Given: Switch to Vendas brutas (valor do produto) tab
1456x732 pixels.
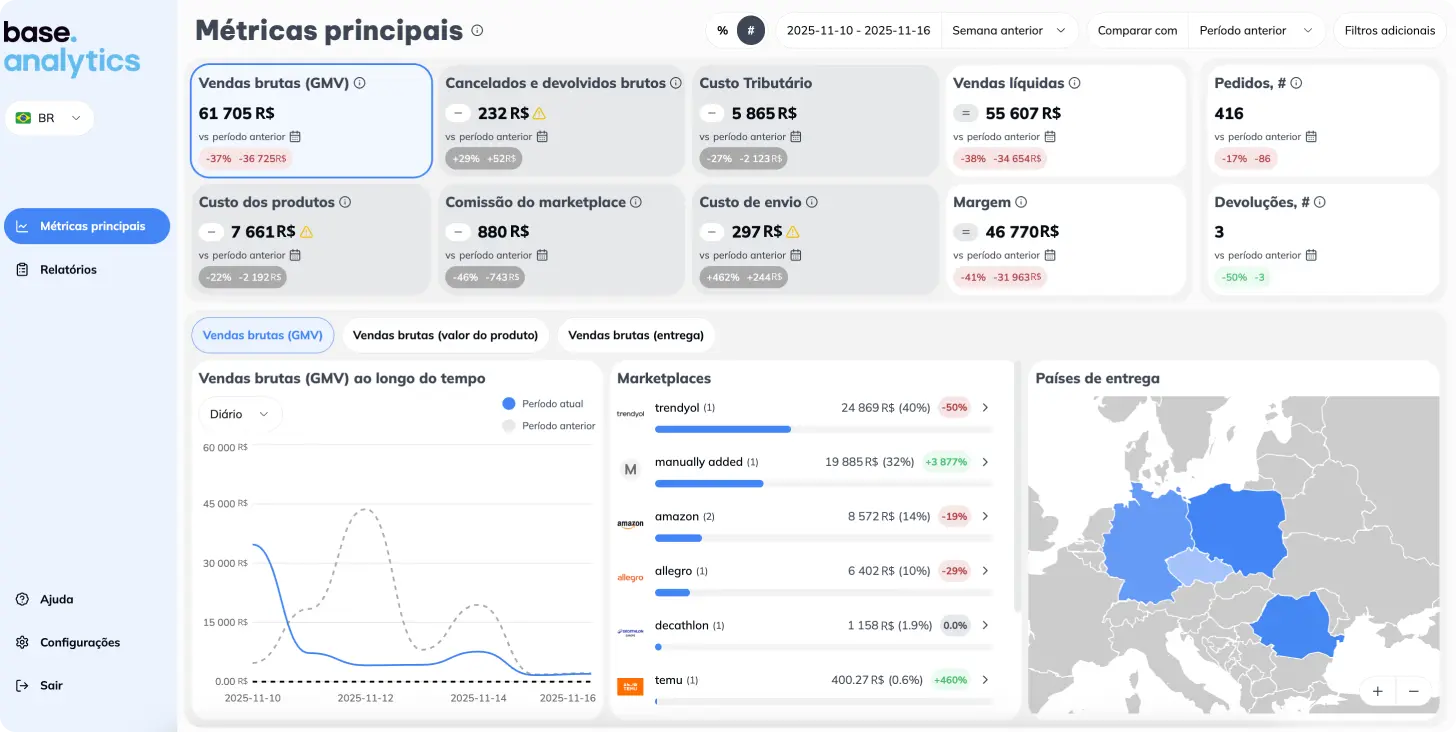Looking at the screenshot, I should 445,336.
